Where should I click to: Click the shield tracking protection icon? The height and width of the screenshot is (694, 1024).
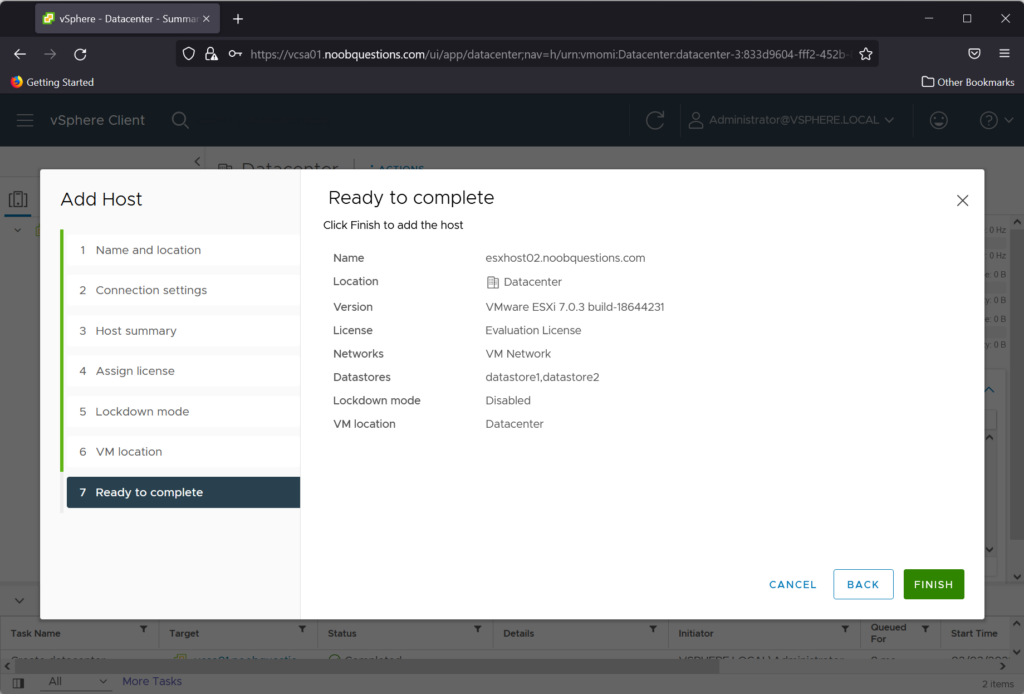click(189, 54)
